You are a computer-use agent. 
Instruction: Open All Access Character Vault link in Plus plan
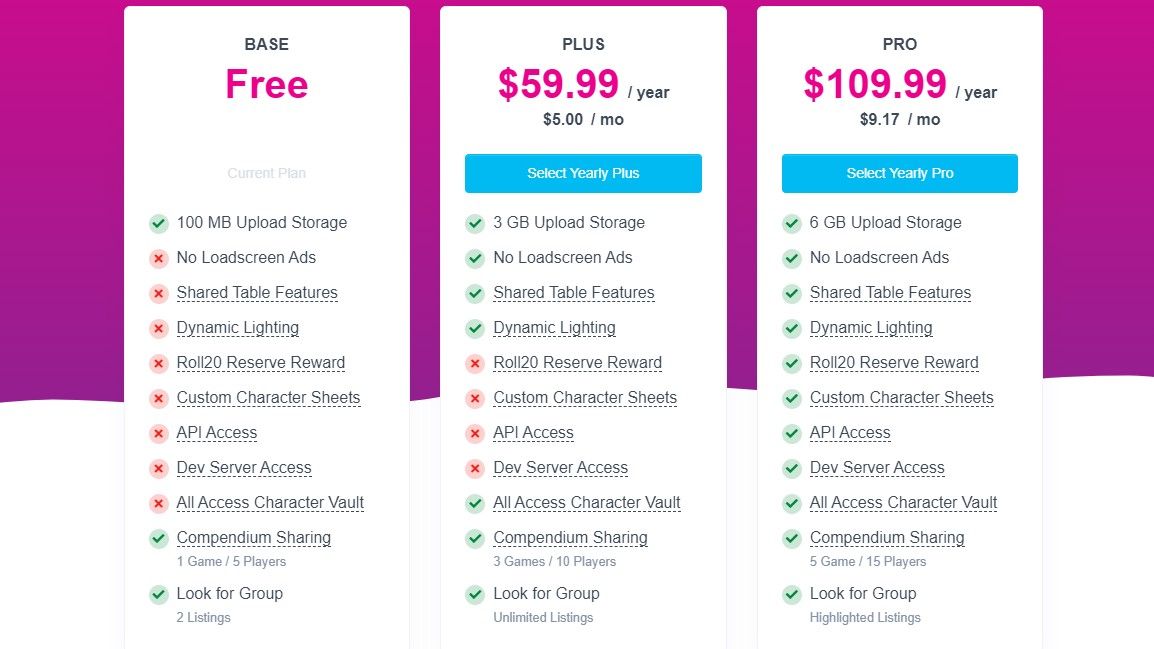coord(587,503)
